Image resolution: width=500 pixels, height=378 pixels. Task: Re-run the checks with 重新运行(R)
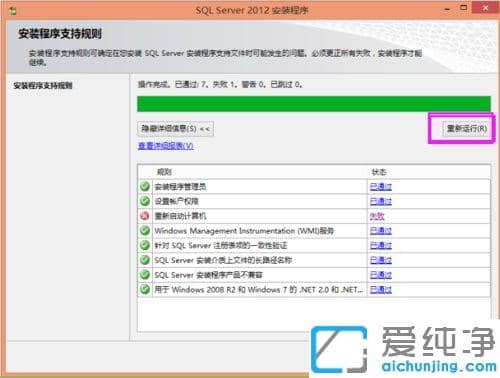tap(467, 129)
